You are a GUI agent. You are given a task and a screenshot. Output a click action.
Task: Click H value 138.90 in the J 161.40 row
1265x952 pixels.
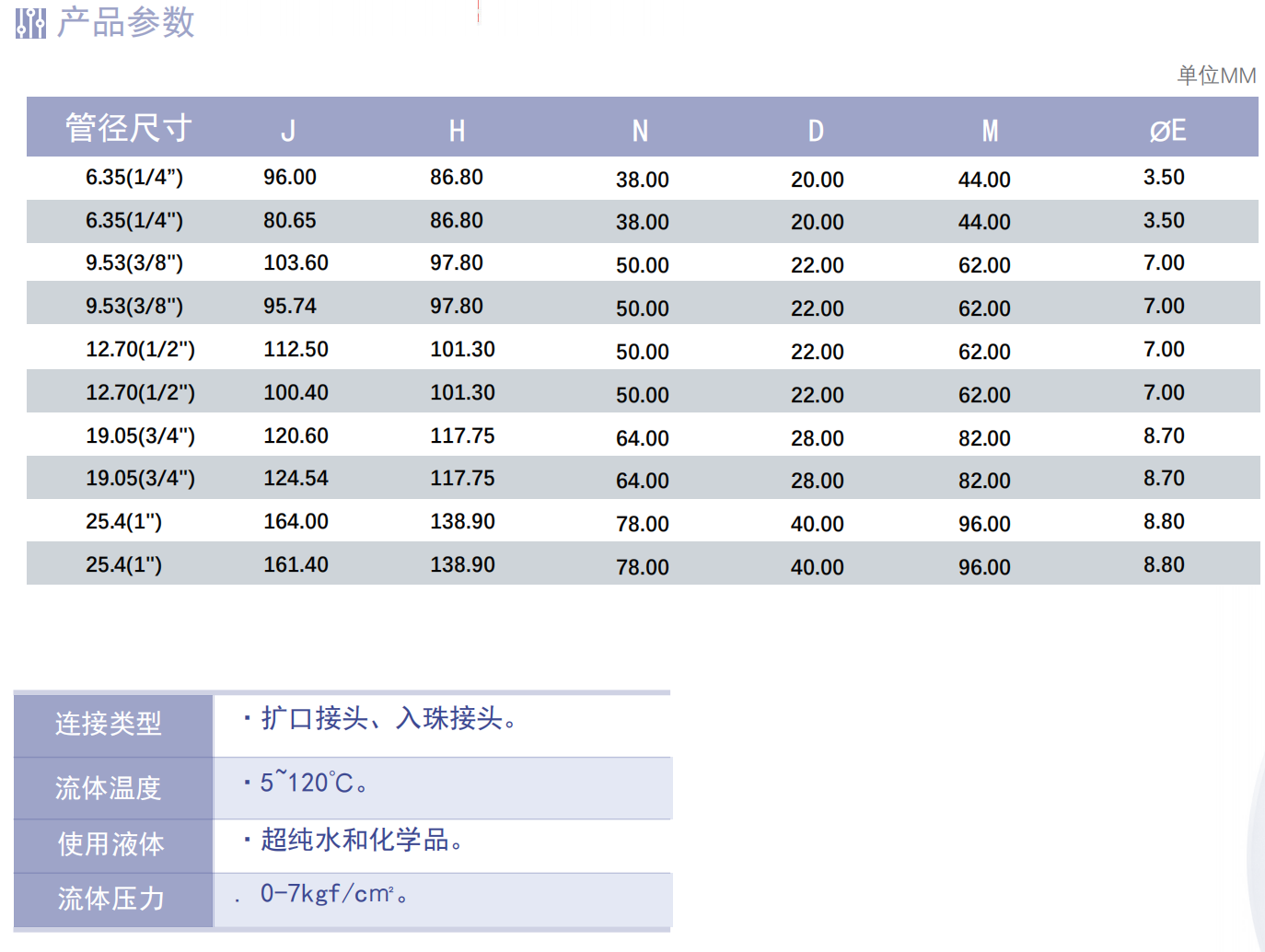point(462,564)
